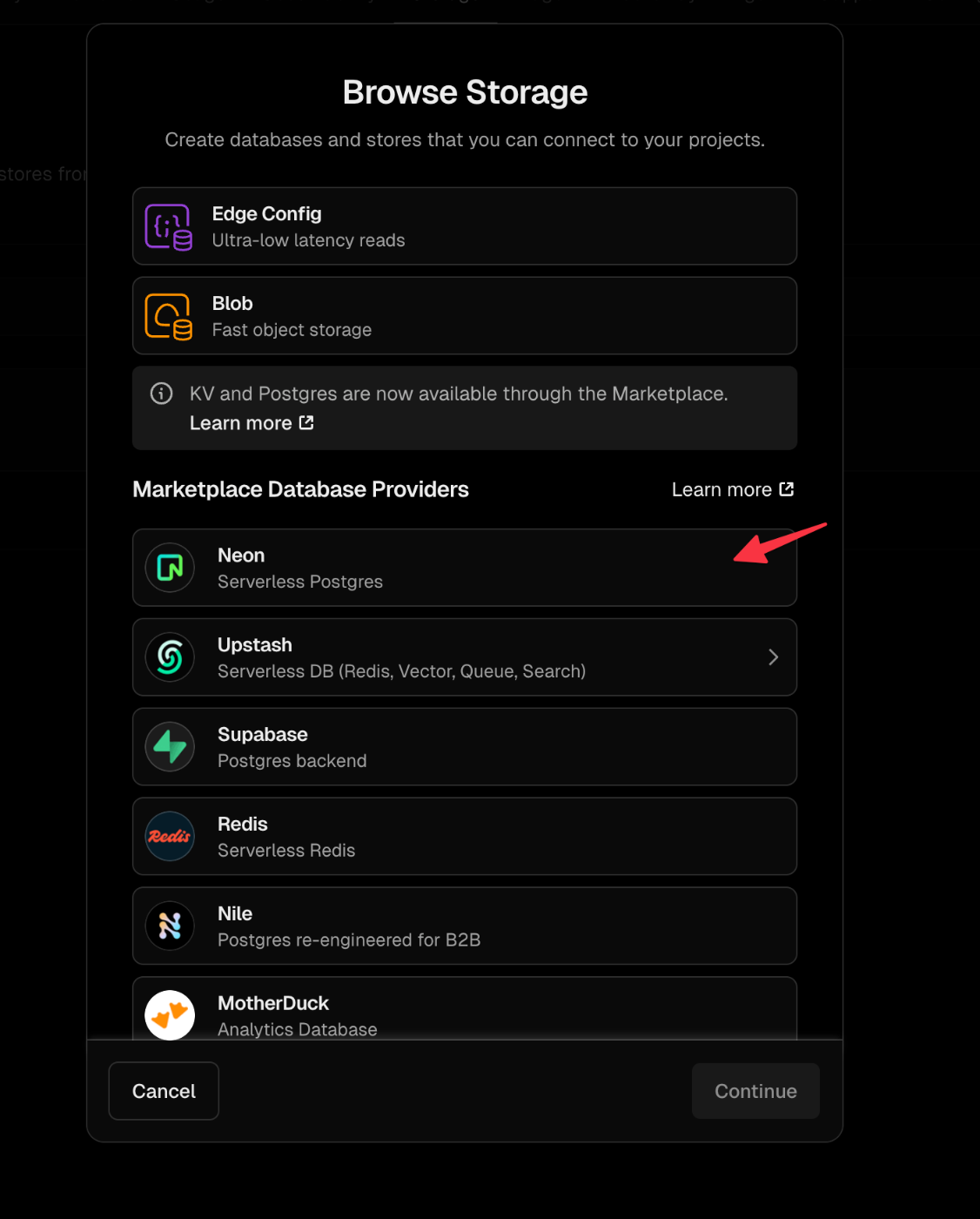Image resolution: width=980 pixels, height=1219 pixels.
Task: Click the MotherDuck logo icon
Action: 170,1015
